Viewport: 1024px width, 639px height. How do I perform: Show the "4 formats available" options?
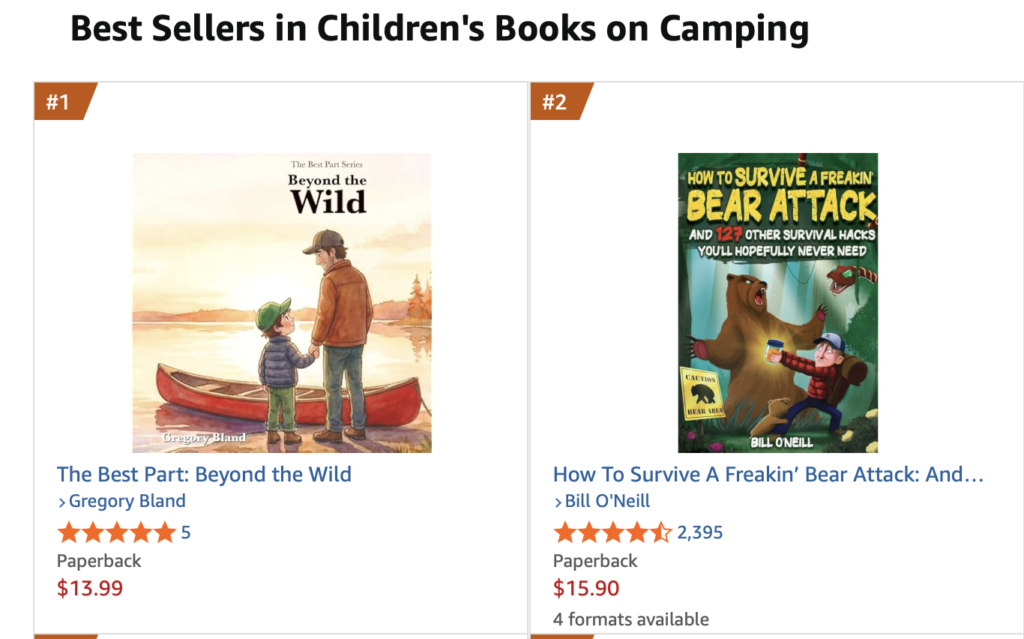[631, 619]
